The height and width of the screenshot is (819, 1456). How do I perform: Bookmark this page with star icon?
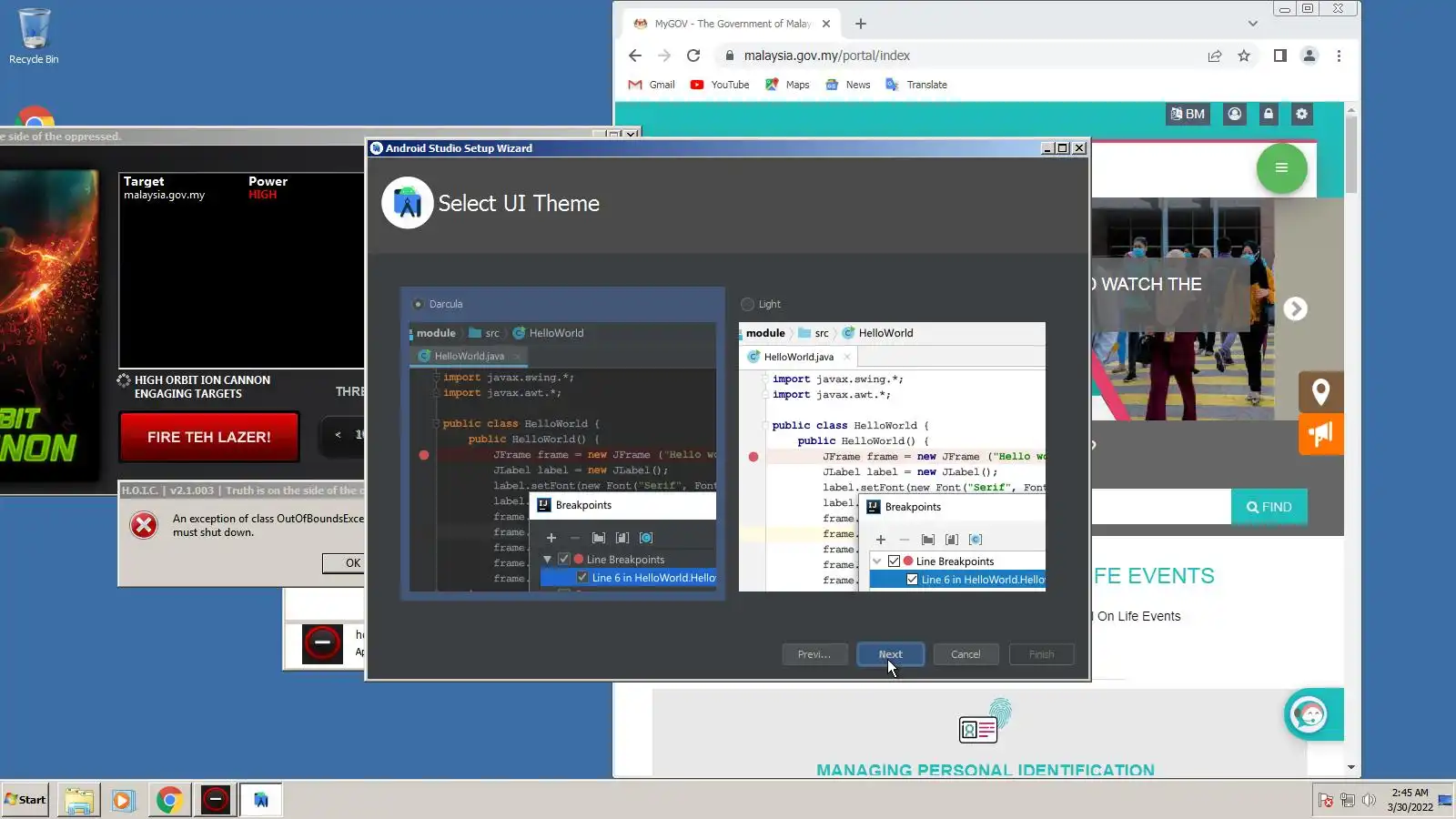pyautogui.click(x=1244, y=56)
